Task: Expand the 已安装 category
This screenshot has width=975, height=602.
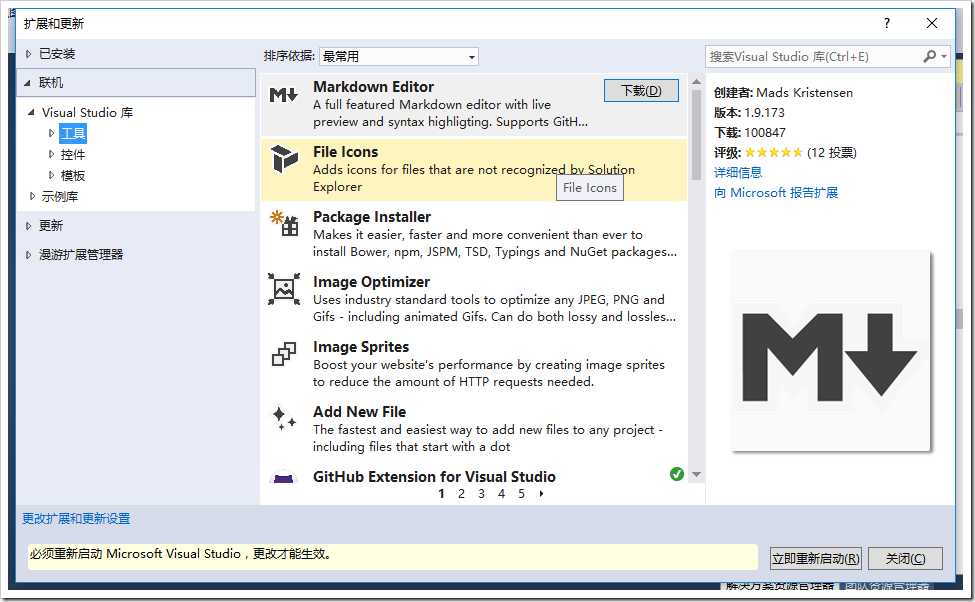Action: (x=28, y=54)
